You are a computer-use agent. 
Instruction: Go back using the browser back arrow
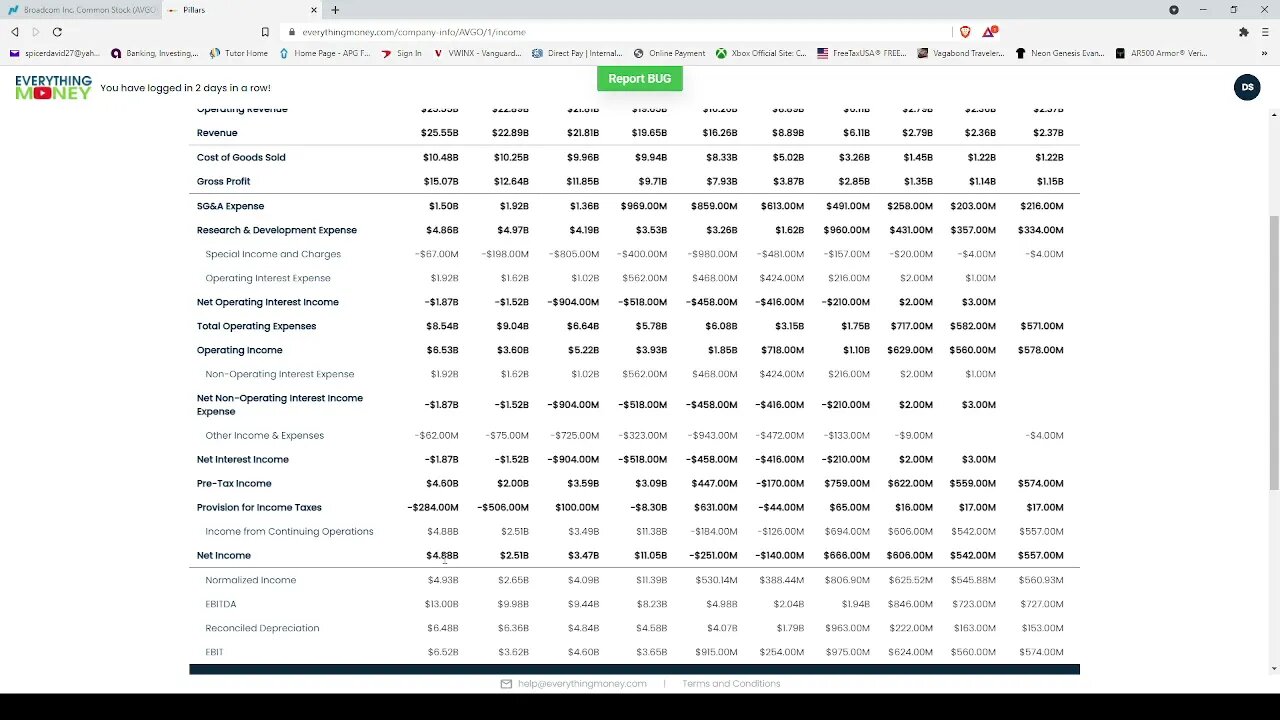[14, 32]
